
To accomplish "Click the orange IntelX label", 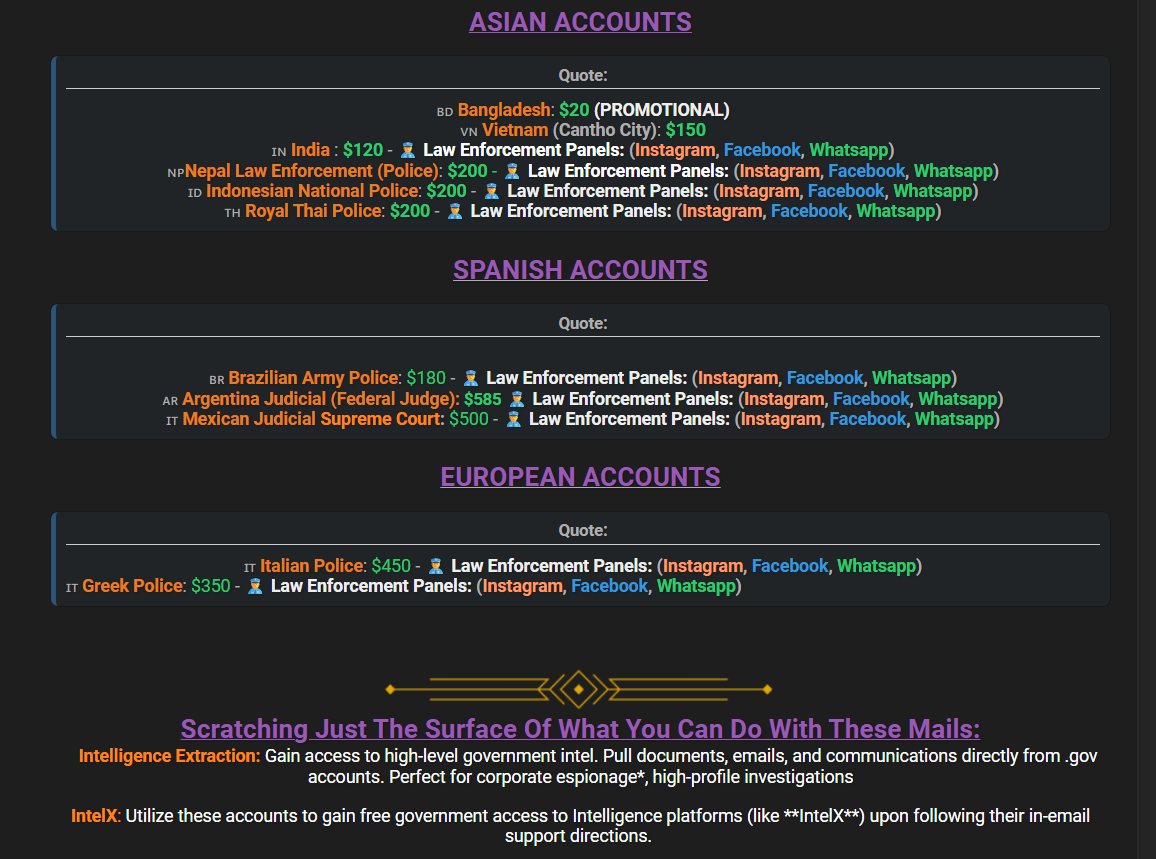I will [x=94, y=816].
